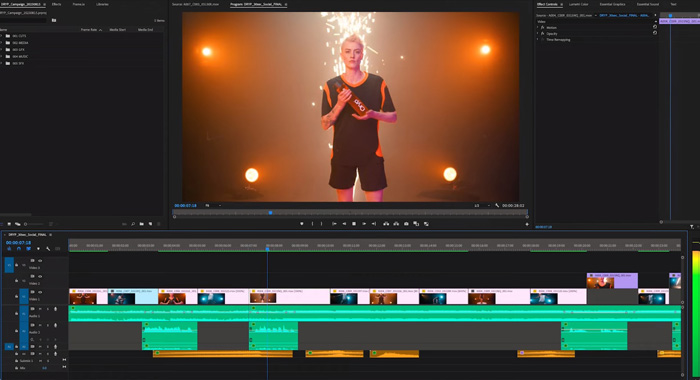Stop playback in the Program monitor
This screenshot has height=380, width=700.
point(354,224)
